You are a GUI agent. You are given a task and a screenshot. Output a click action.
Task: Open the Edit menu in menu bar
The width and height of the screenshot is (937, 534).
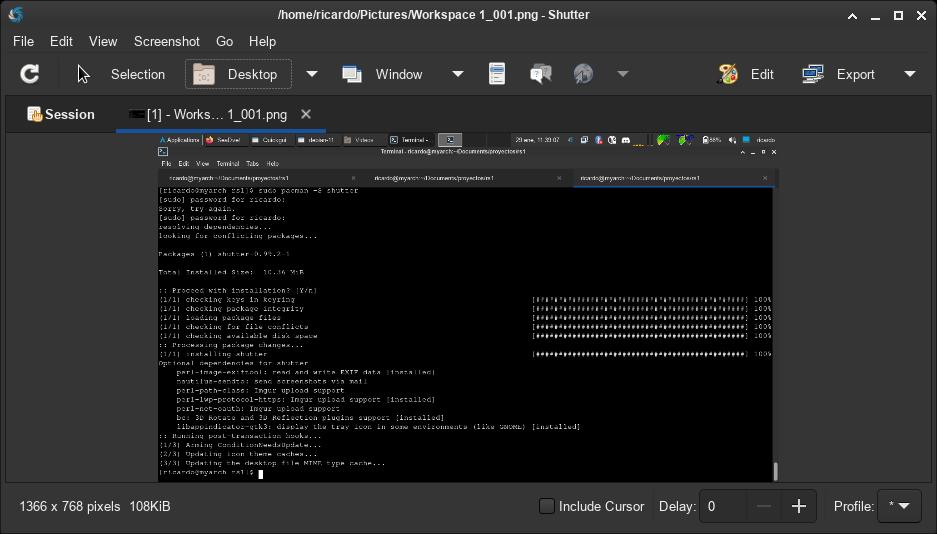point(61,41)
